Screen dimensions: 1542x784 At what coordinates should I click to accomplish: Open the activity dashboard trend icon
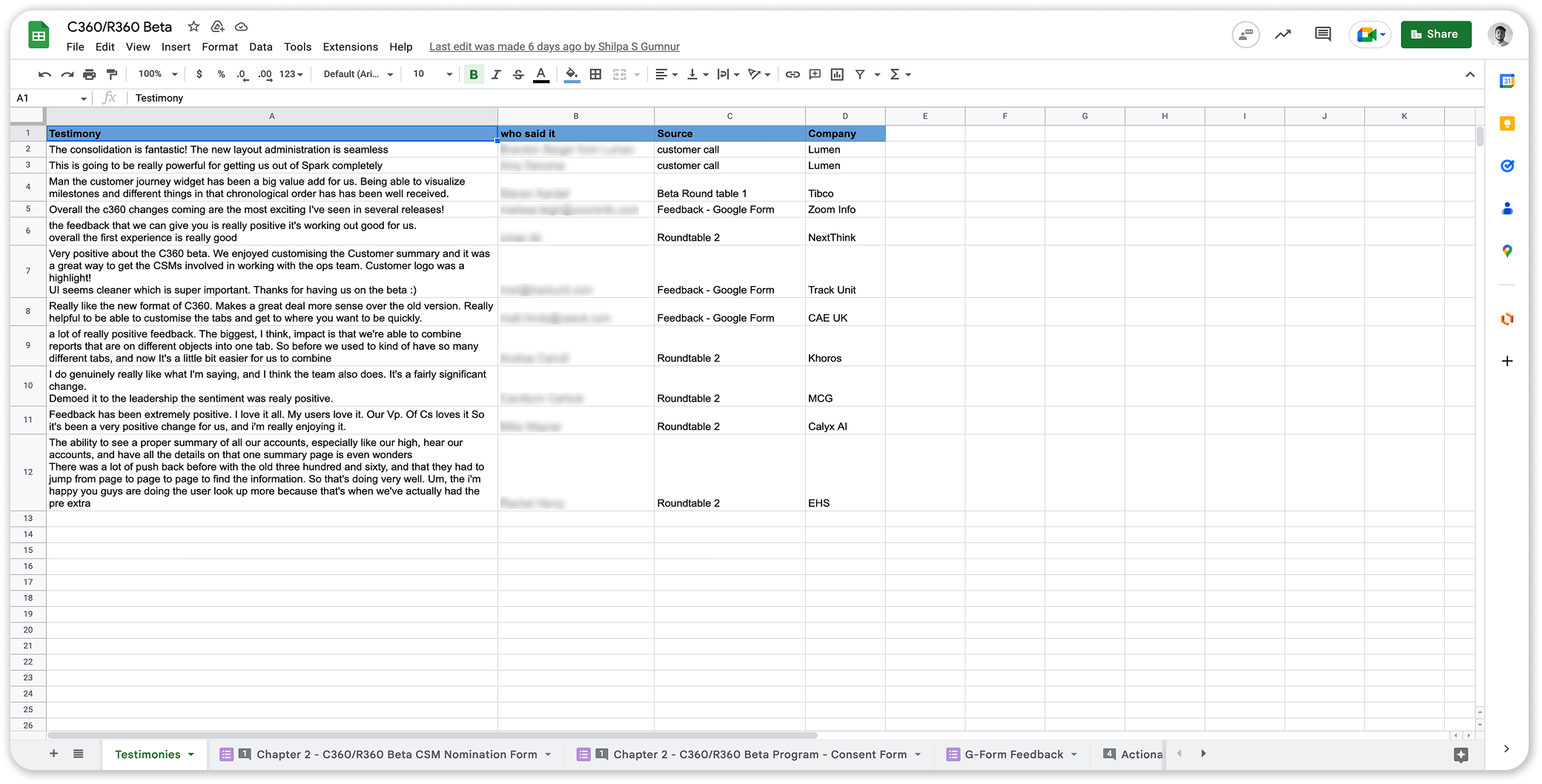click(1283, 34)
